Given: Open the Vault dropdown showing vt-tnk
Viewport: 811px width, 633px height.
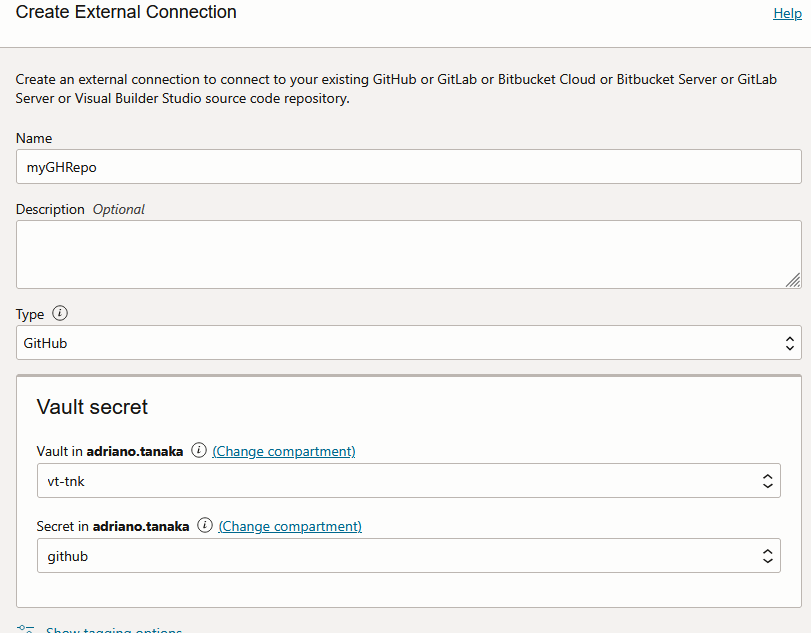Looking at the screenshot, I should [x=409, y=480].
